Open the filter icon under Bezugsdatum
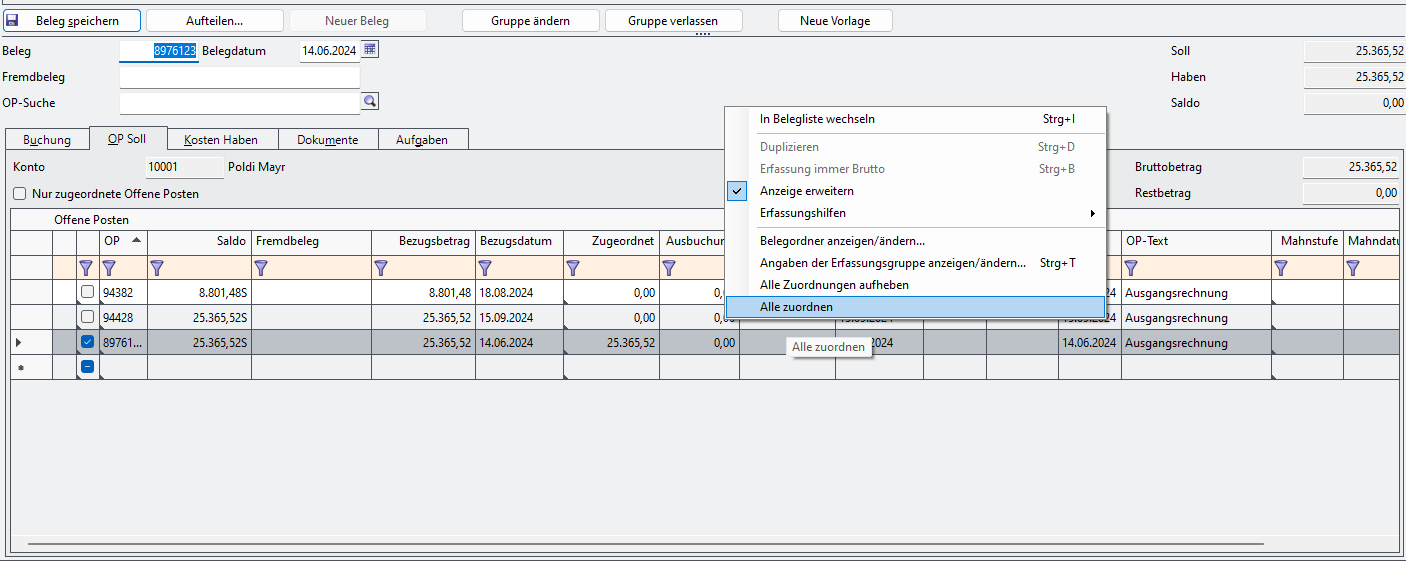The image size is (1406, 561). coord(485,268)
